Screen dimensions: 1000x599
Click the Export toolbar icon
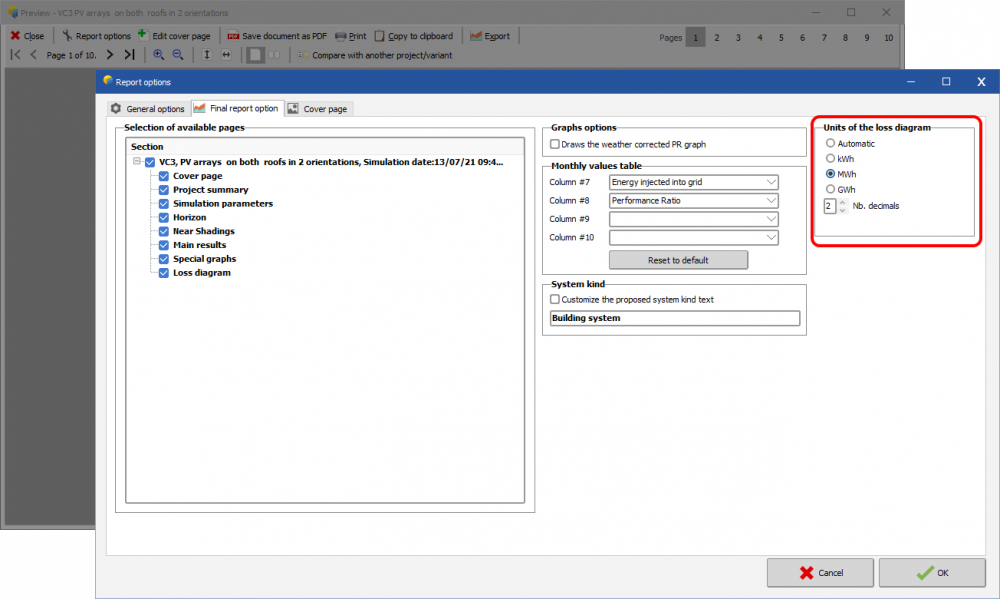[x=476, y=36]
